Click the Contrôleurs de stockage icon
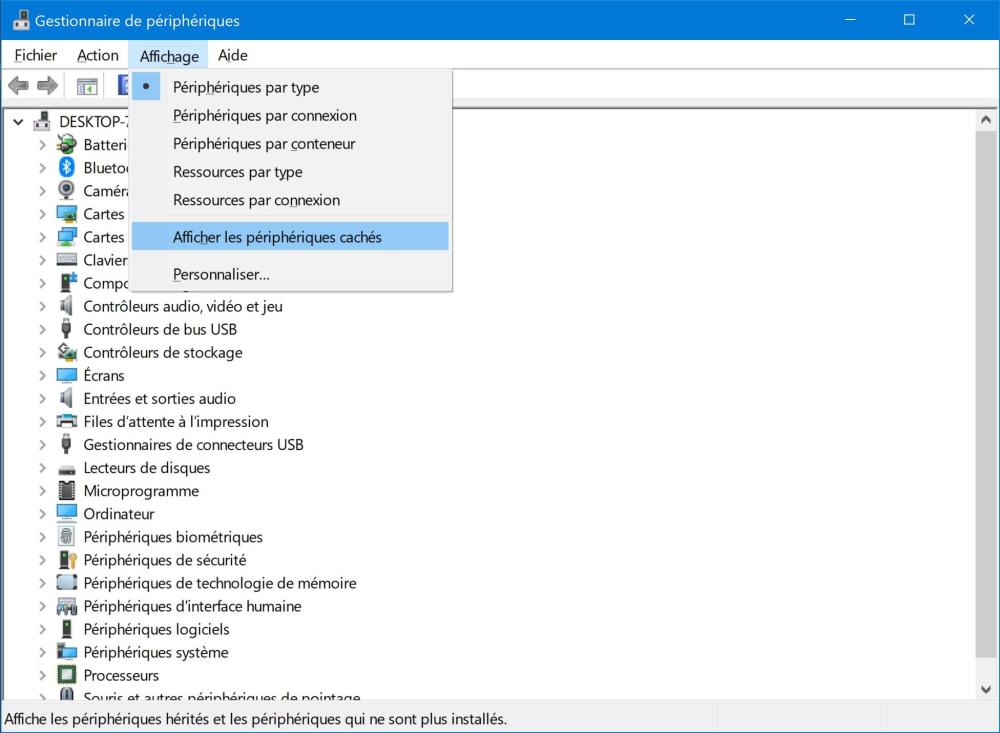 66,352
